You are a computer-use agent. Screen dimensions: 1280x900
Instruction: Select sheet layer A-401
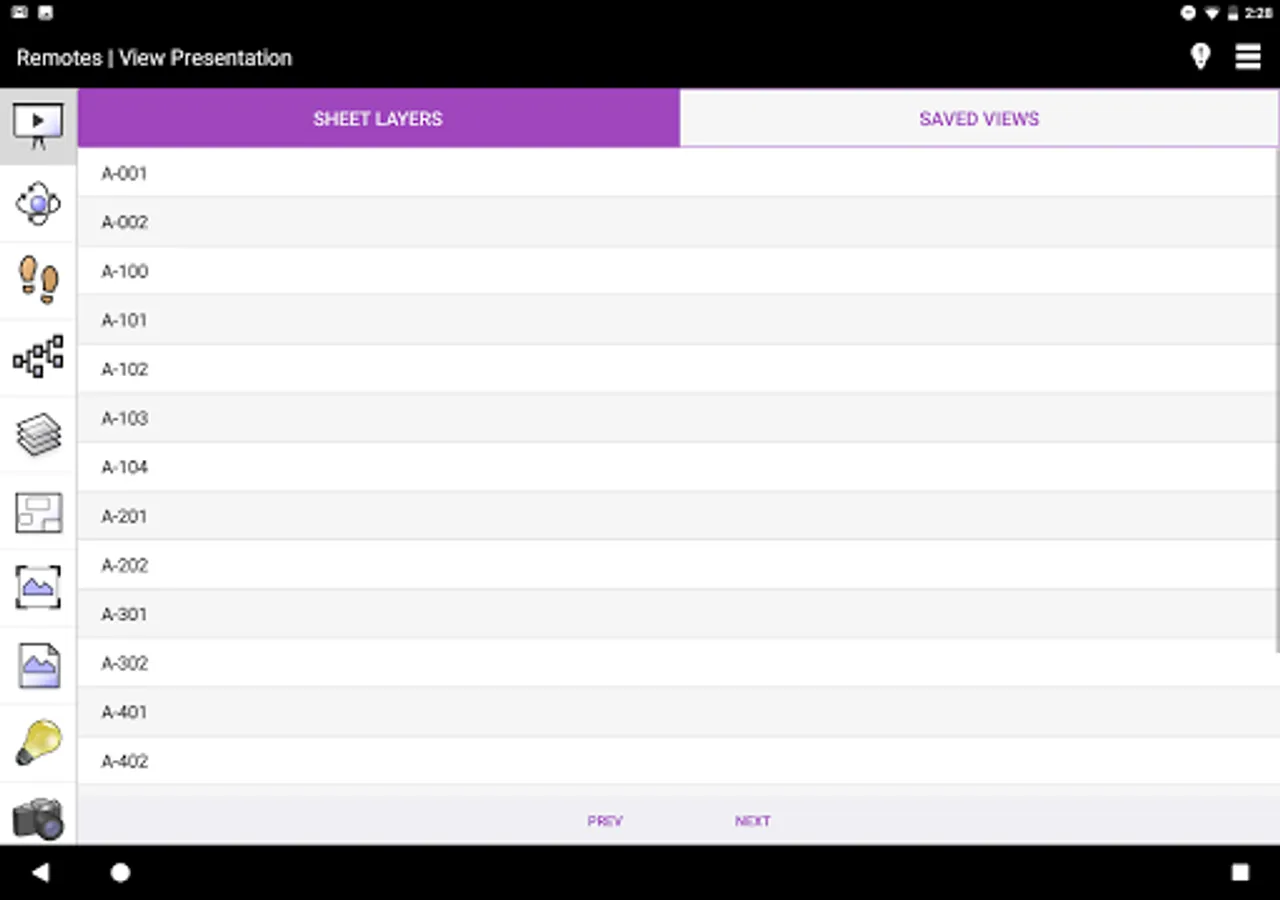pos(678,712)
